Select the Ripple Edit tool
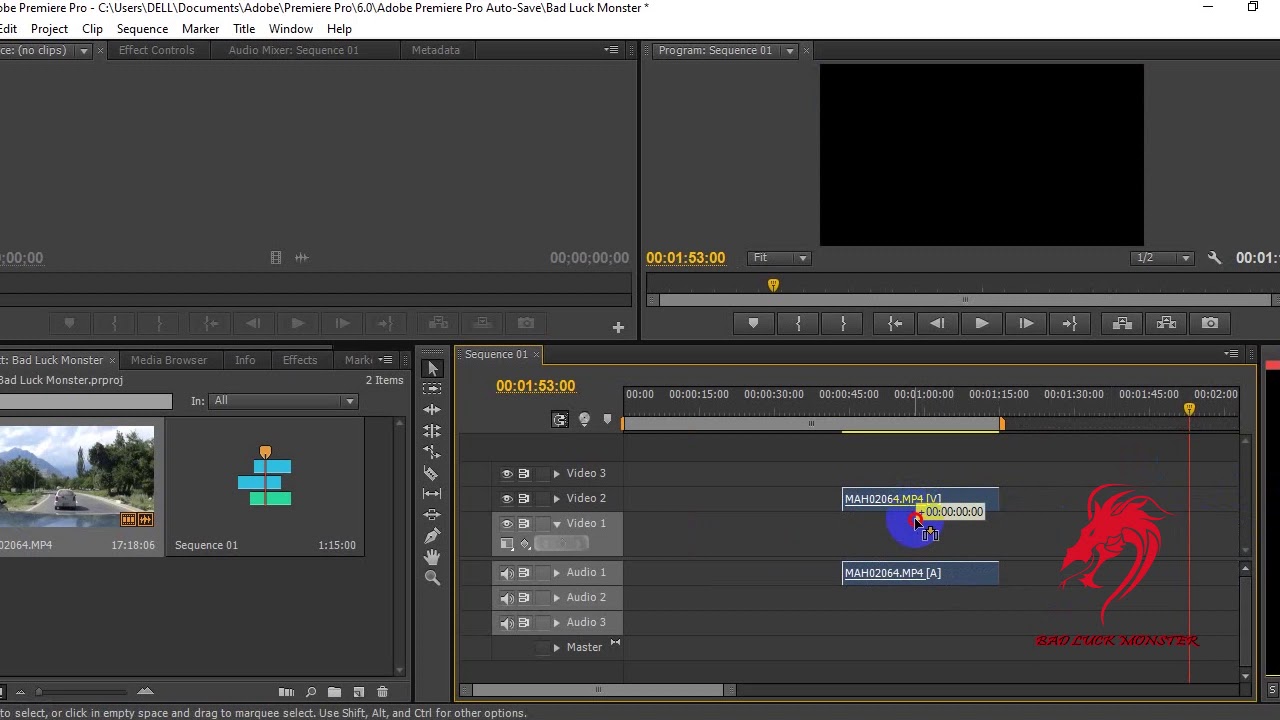 tap(432, 410)
